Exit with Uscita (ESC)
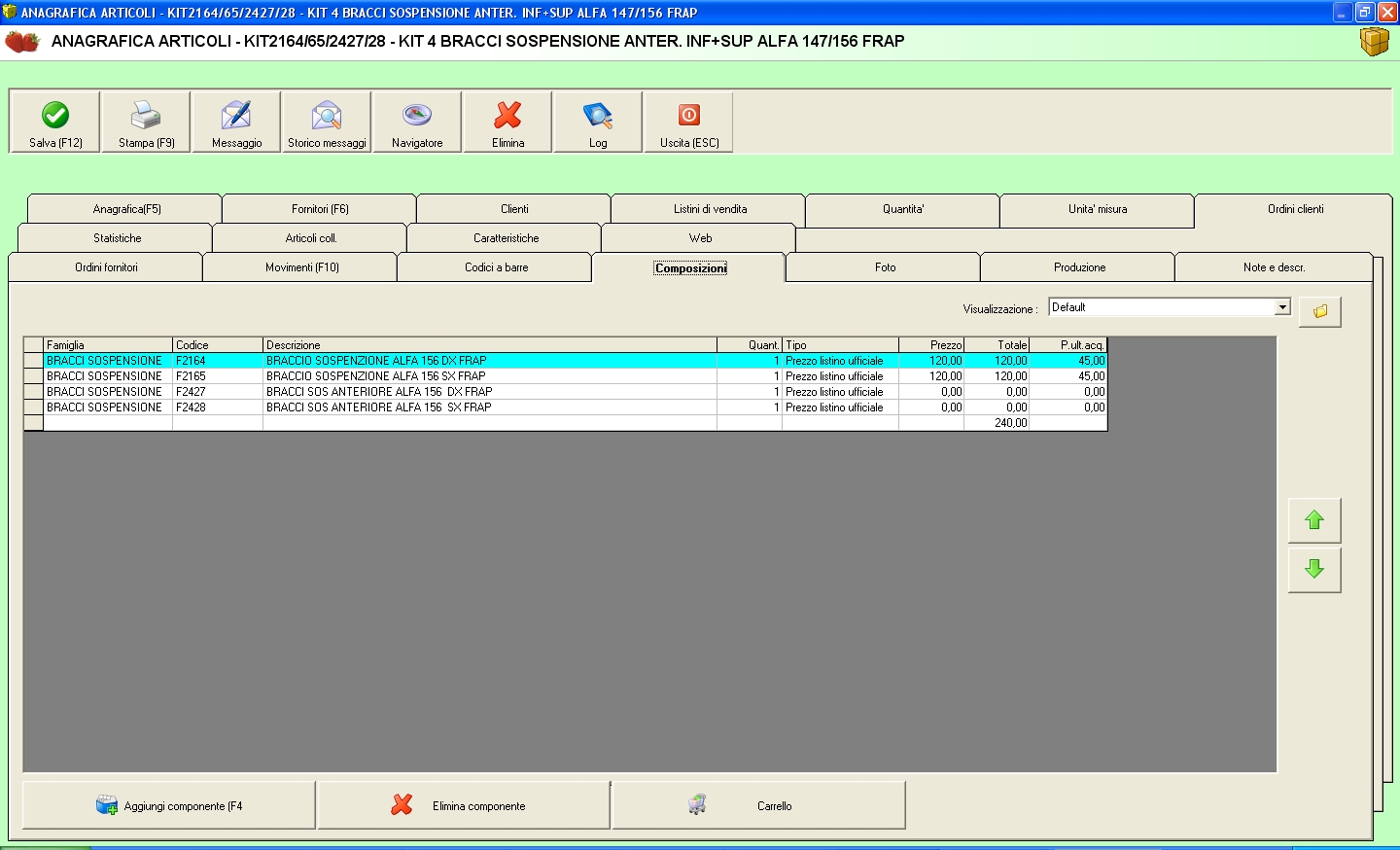Viewport: 1400px width, 850px height. point(688,122)
